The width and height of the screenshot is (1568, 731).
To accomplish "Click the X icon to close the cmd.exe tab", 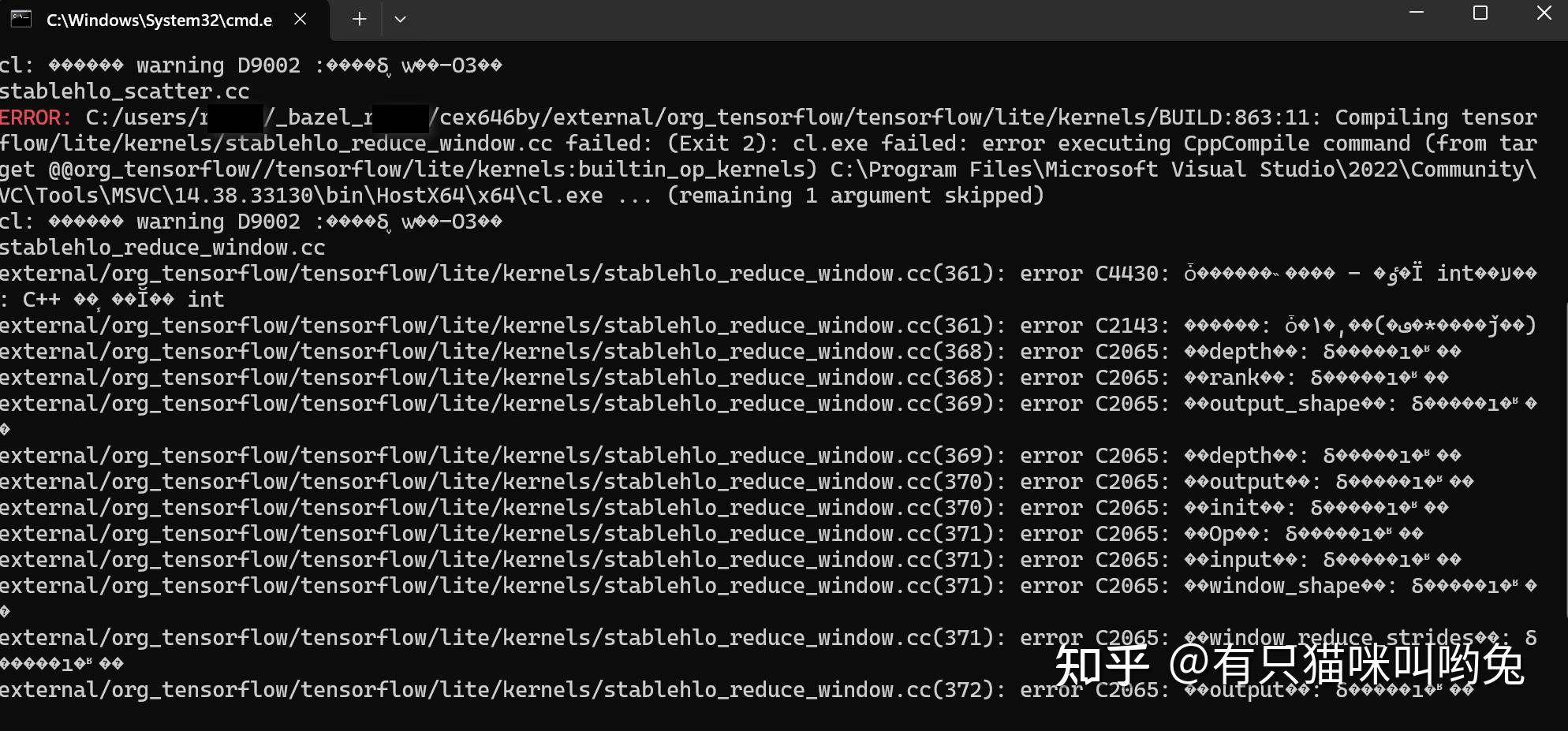I will [x=299, y=19].
